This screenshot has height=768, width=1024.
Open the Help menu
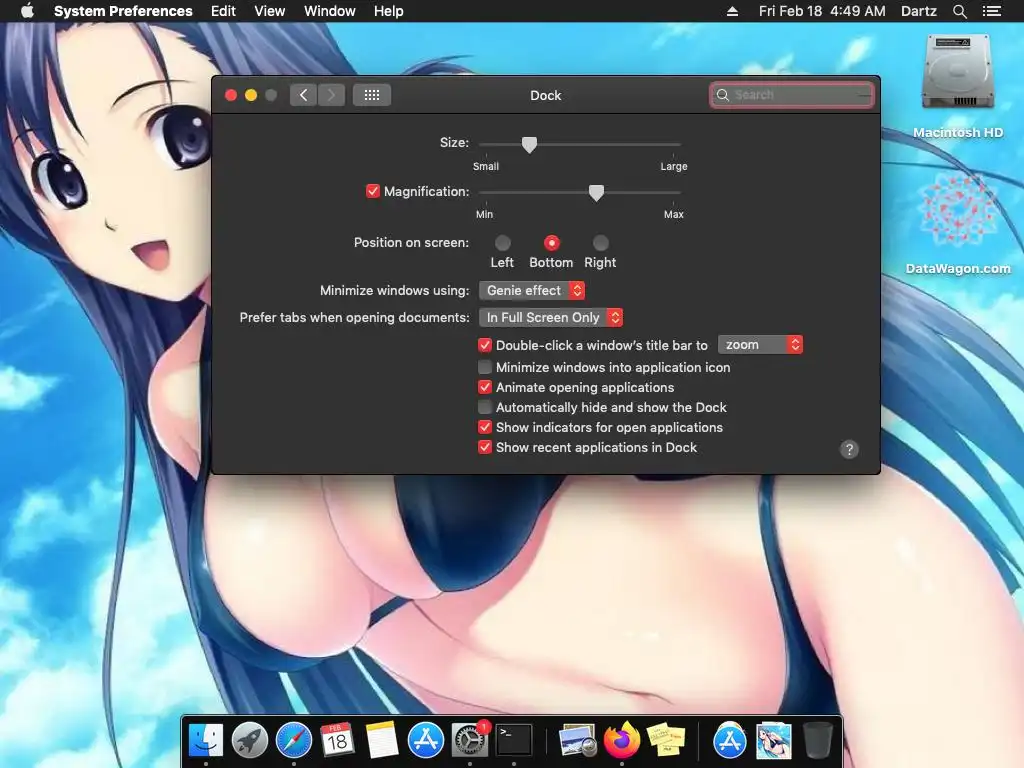coord(389,11)
